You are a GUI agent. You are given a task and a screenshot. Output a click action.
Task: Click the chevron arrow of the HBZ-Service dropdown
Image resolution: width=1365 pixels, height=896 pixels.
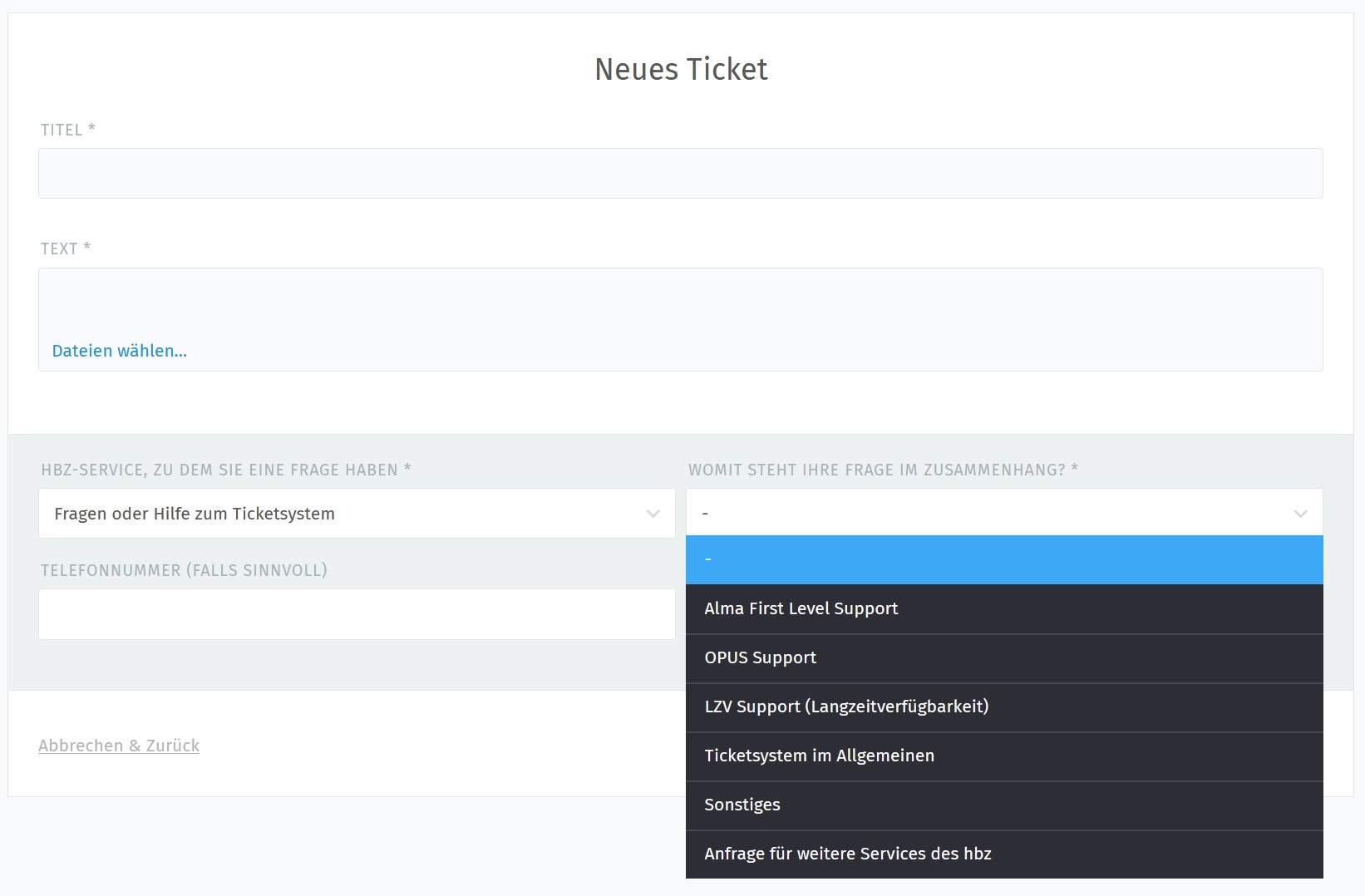coord(653,514)
